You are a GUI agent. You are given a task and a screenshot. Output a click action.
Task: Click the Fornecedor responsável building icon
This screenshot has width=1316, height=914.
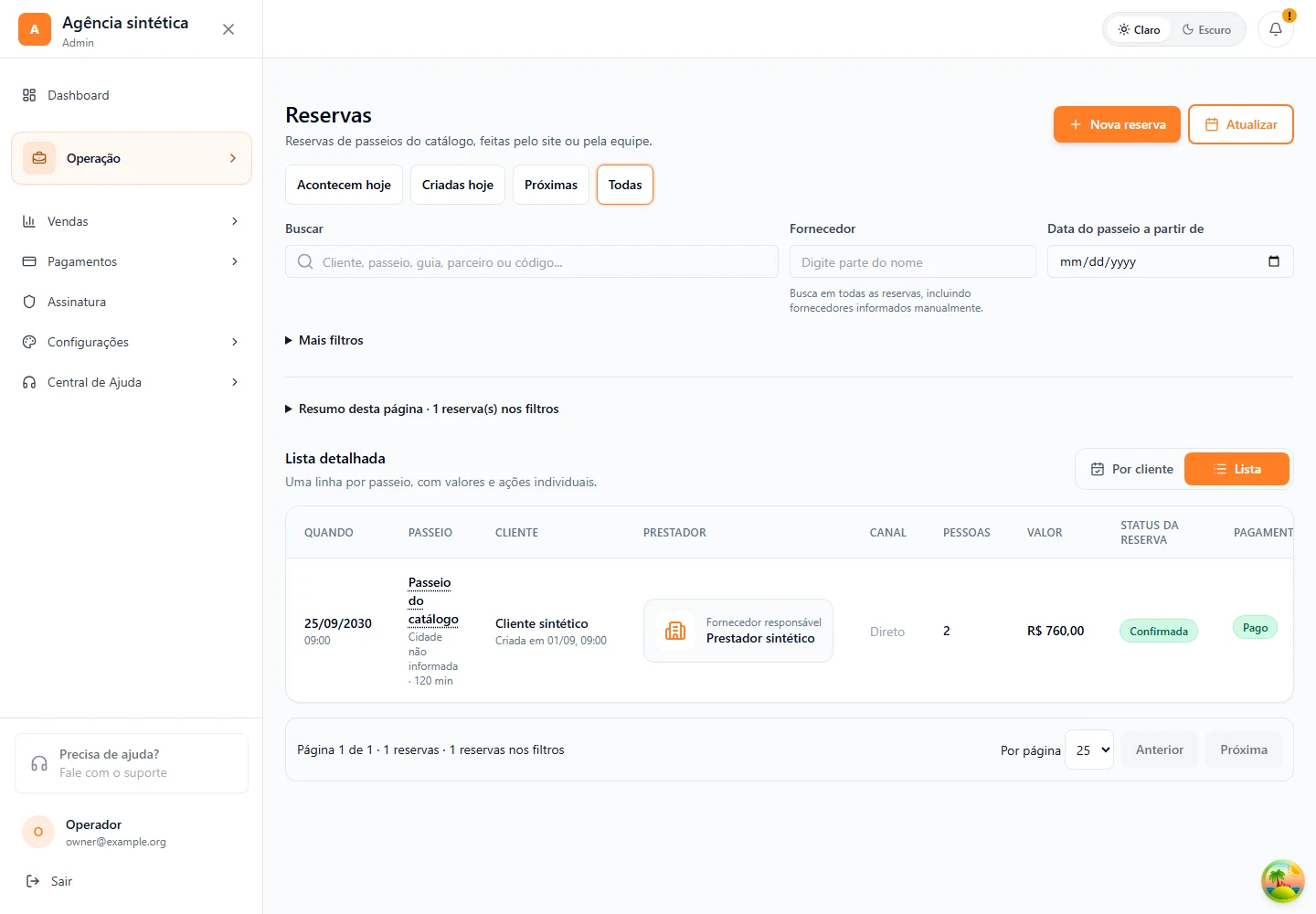[675, 631]
